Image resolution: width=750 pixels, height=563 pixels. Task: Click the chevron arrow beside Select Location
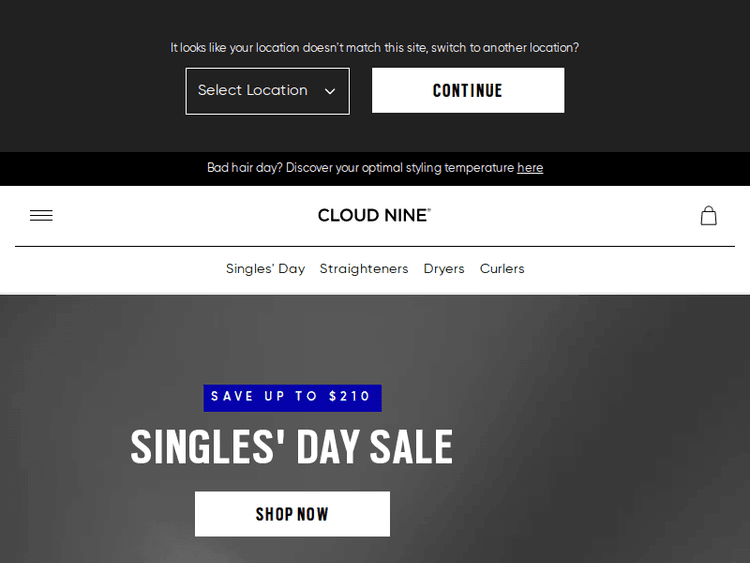tap(330, 91)
